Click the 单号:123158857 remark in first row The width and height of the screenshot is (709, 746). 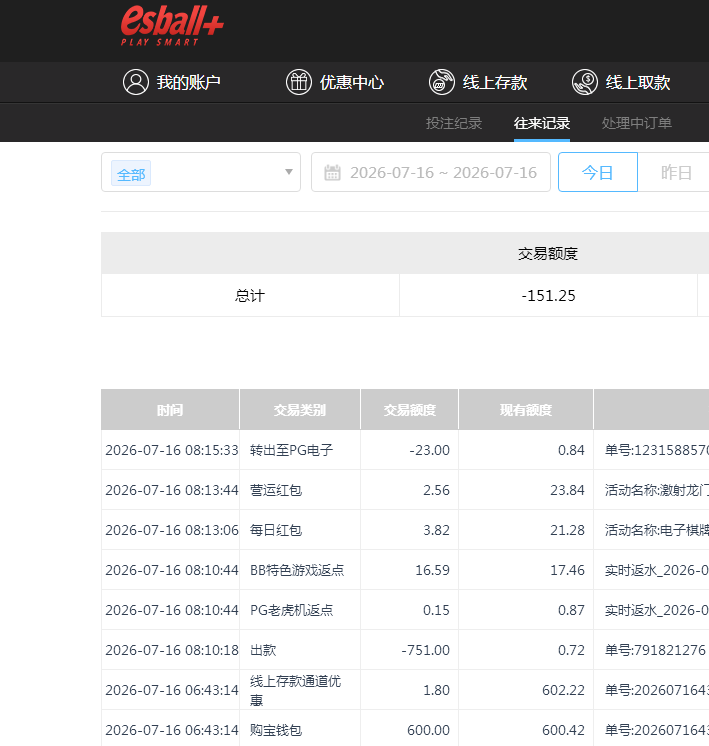tap(657, 450)
